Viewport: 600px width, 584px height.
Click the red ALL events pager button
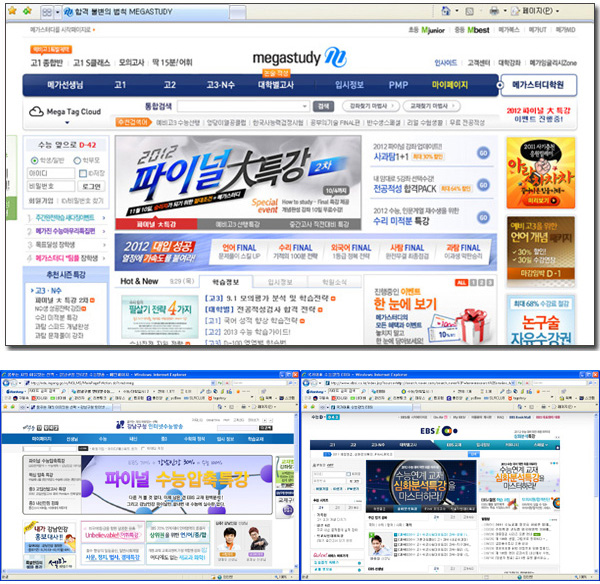point(461,282)
